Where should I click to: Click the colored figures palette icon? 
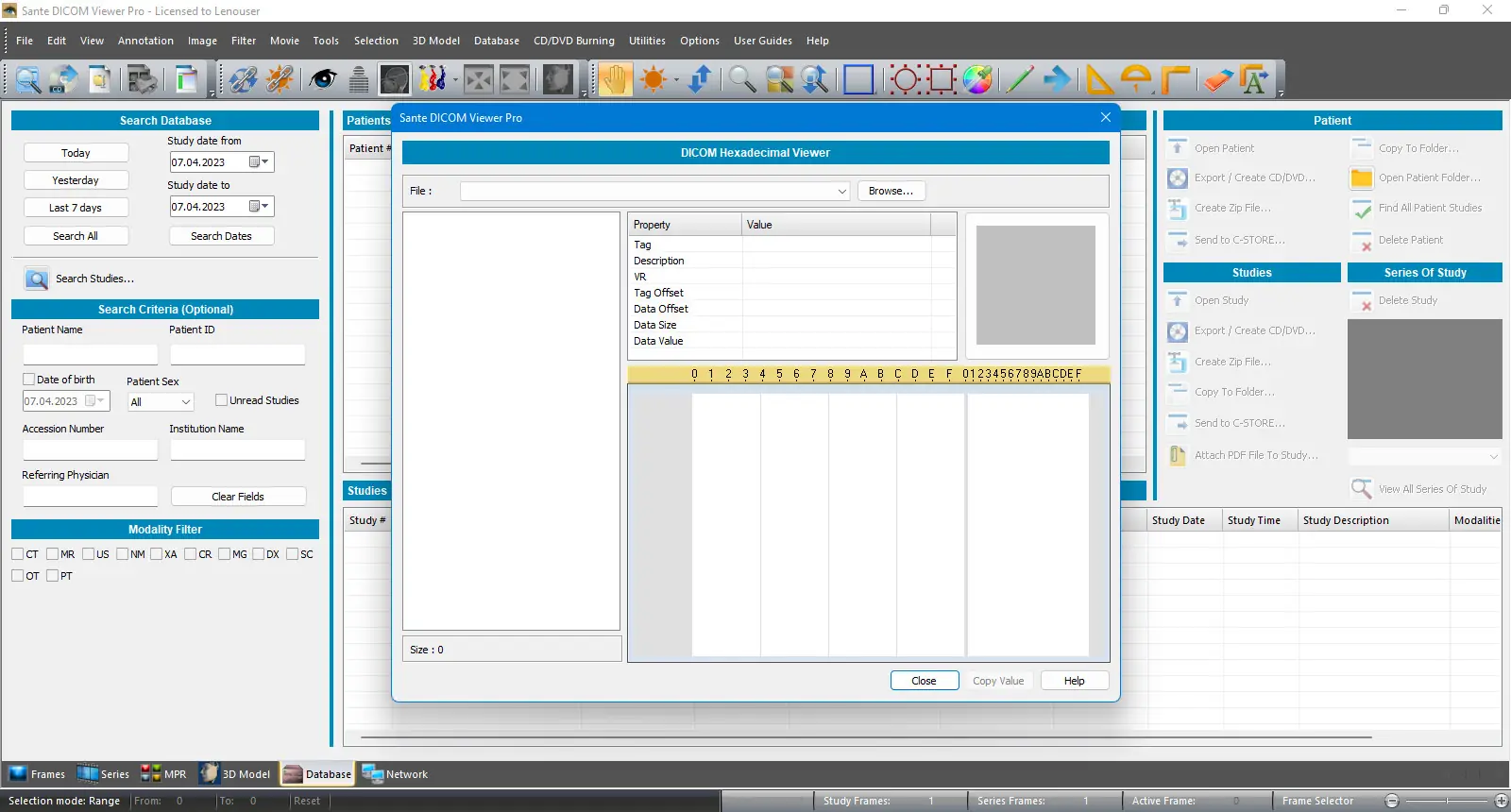[x=432, y=79]
